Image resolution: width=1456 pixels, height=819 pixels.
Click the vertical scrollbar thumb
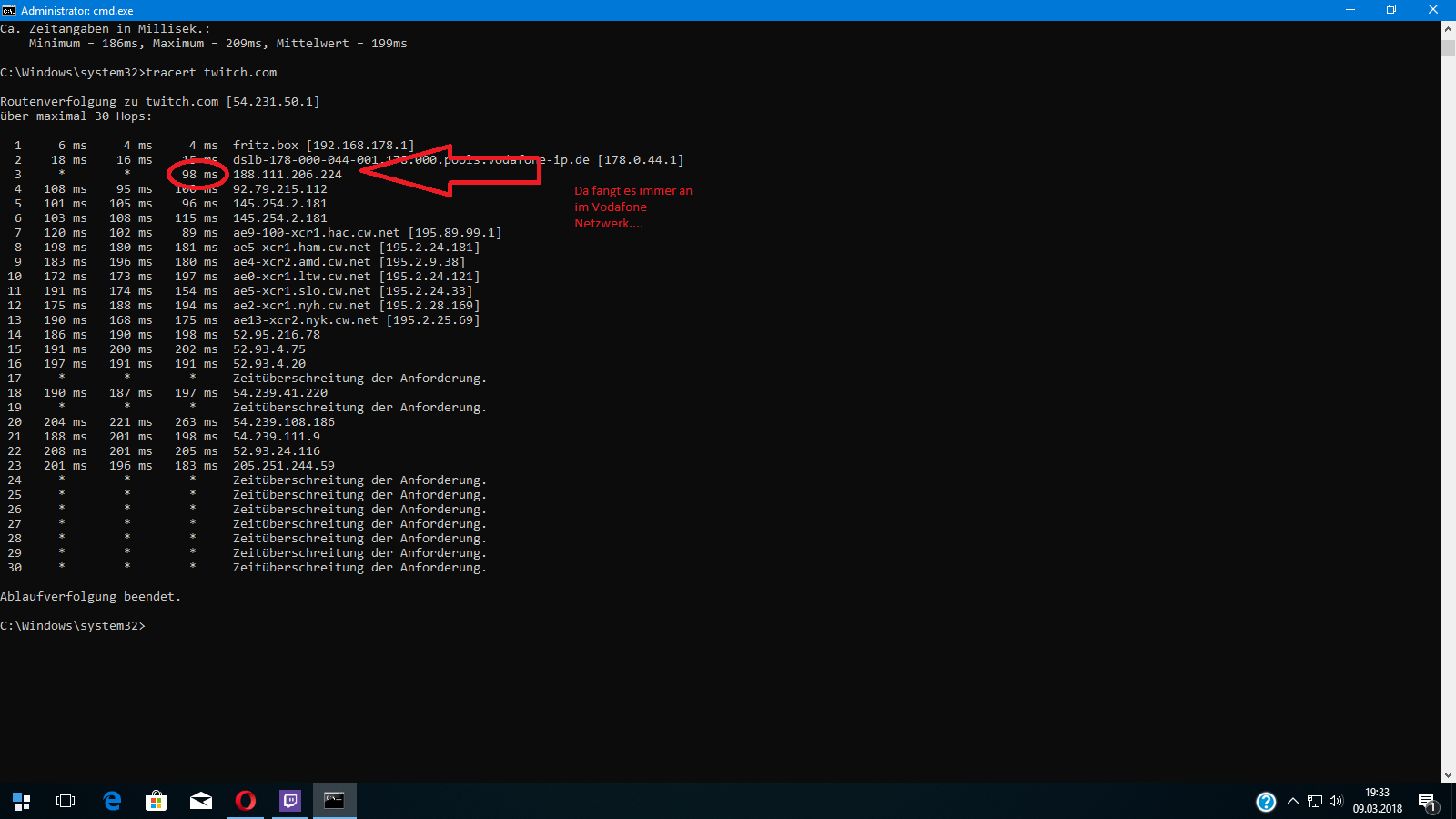point(1448,46)
